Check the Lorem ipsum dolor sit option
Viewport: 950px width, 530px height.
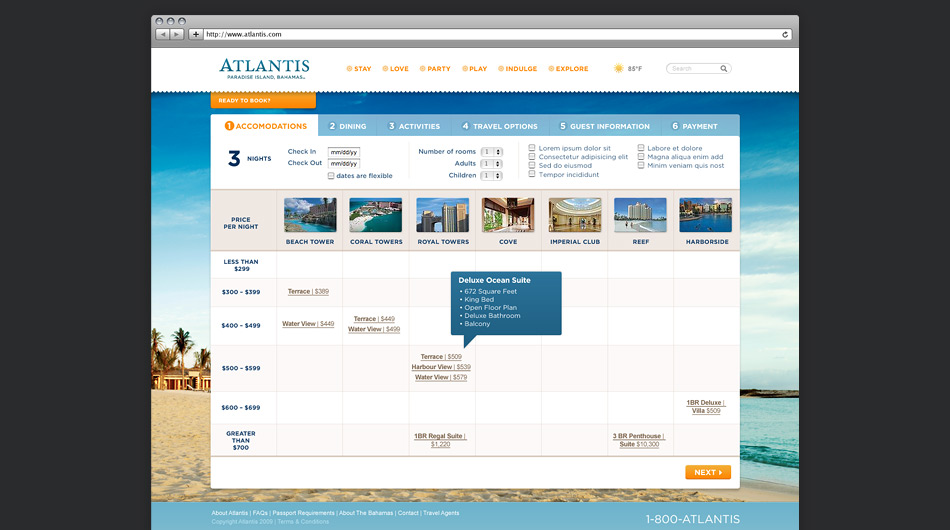(x=532, y=148)
